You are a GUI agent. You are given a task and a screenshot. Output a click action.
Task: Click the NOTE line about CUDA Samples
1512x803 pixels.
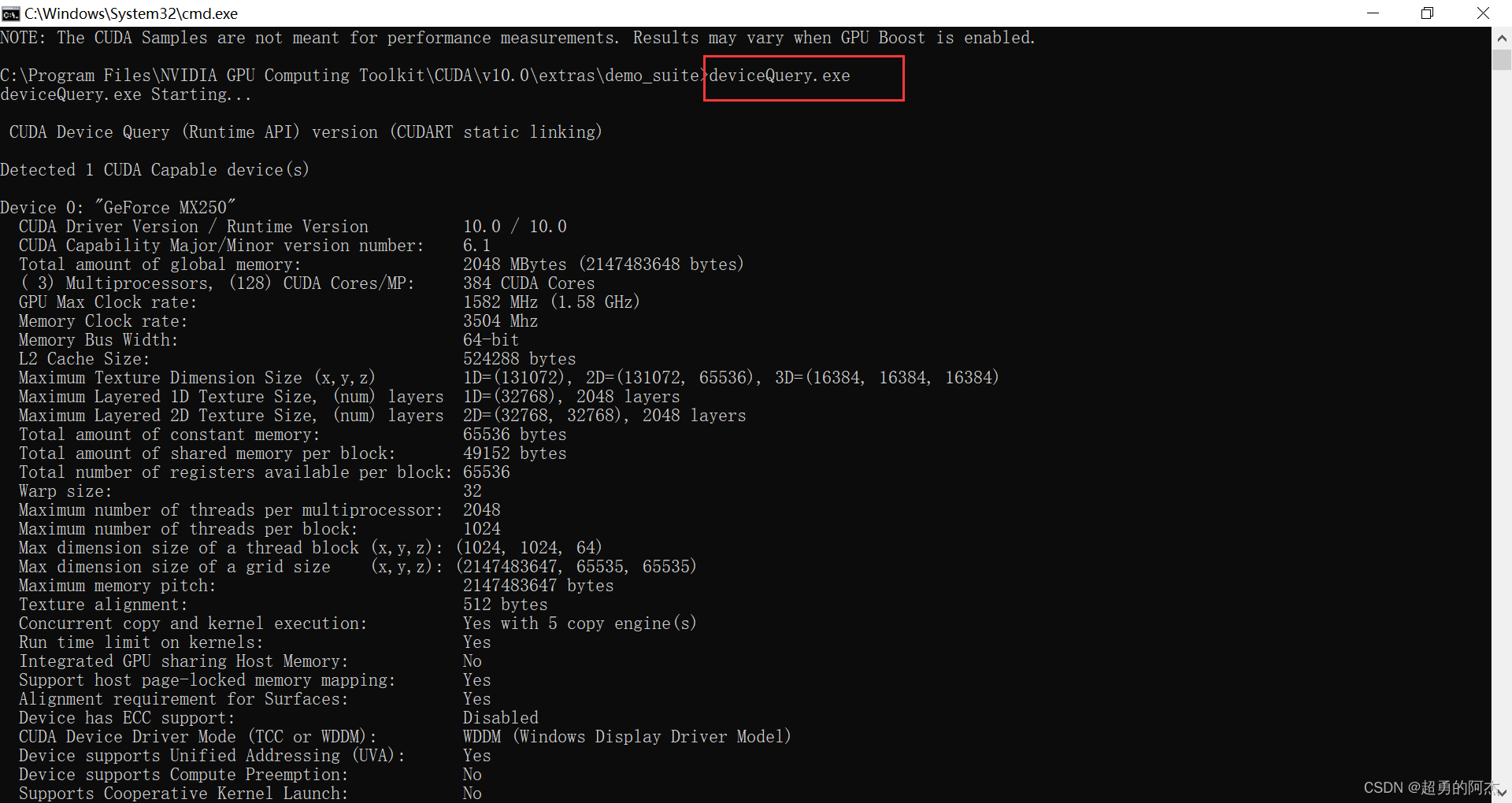tap(518, 38)
